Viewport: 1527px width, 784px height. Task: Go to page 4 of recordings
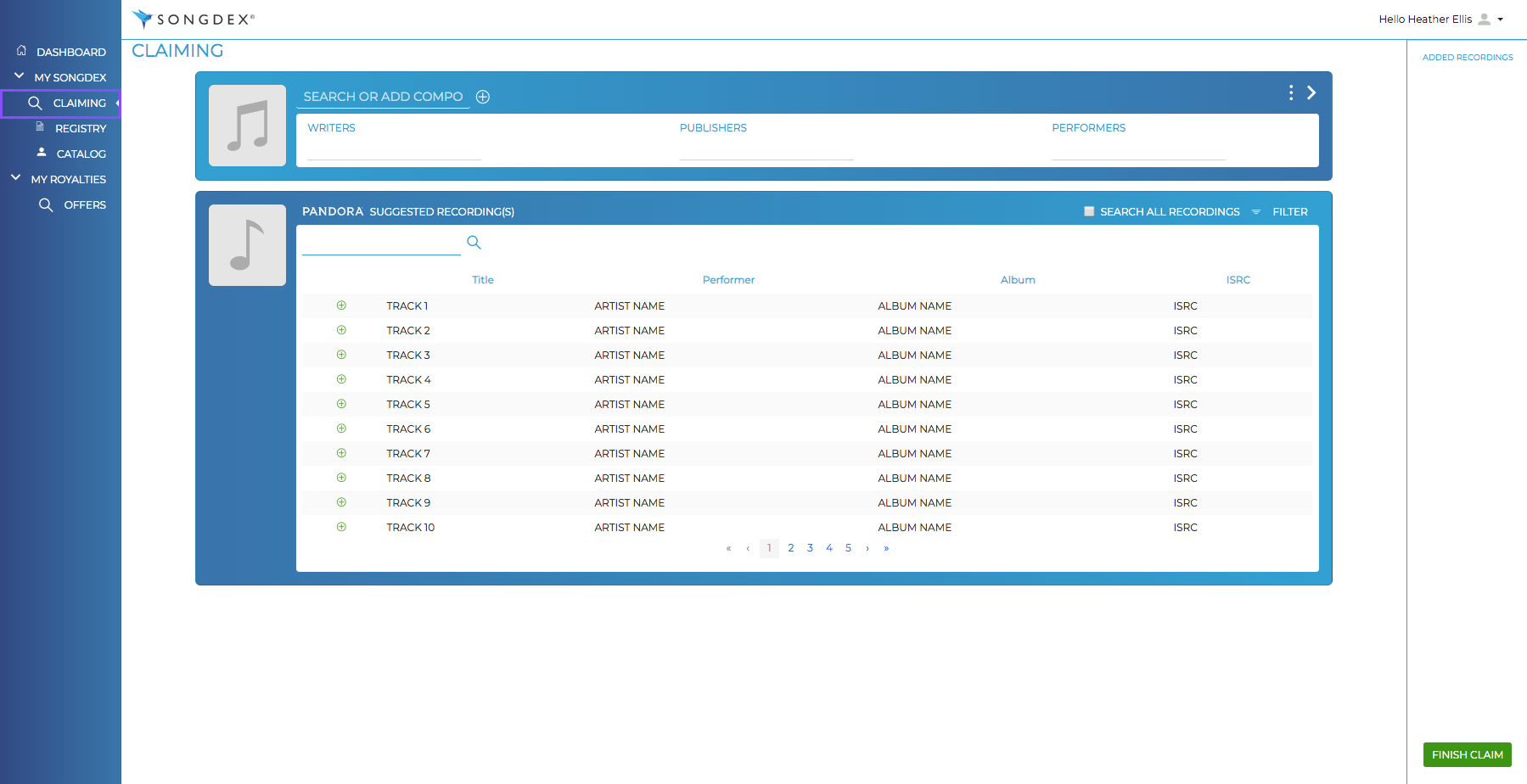pyautogui.click(x=829, y=548)
